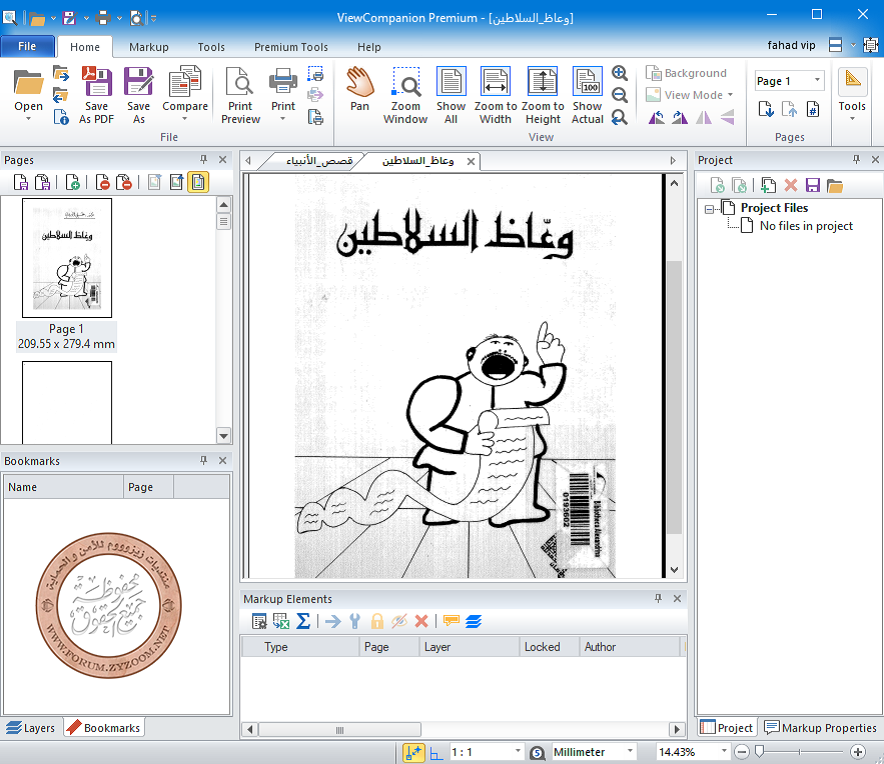Open the 1 : 1 scale dropdown
The height and width of the screenshot is (764, 884).
pyautogui.click(x=518, y=752)
